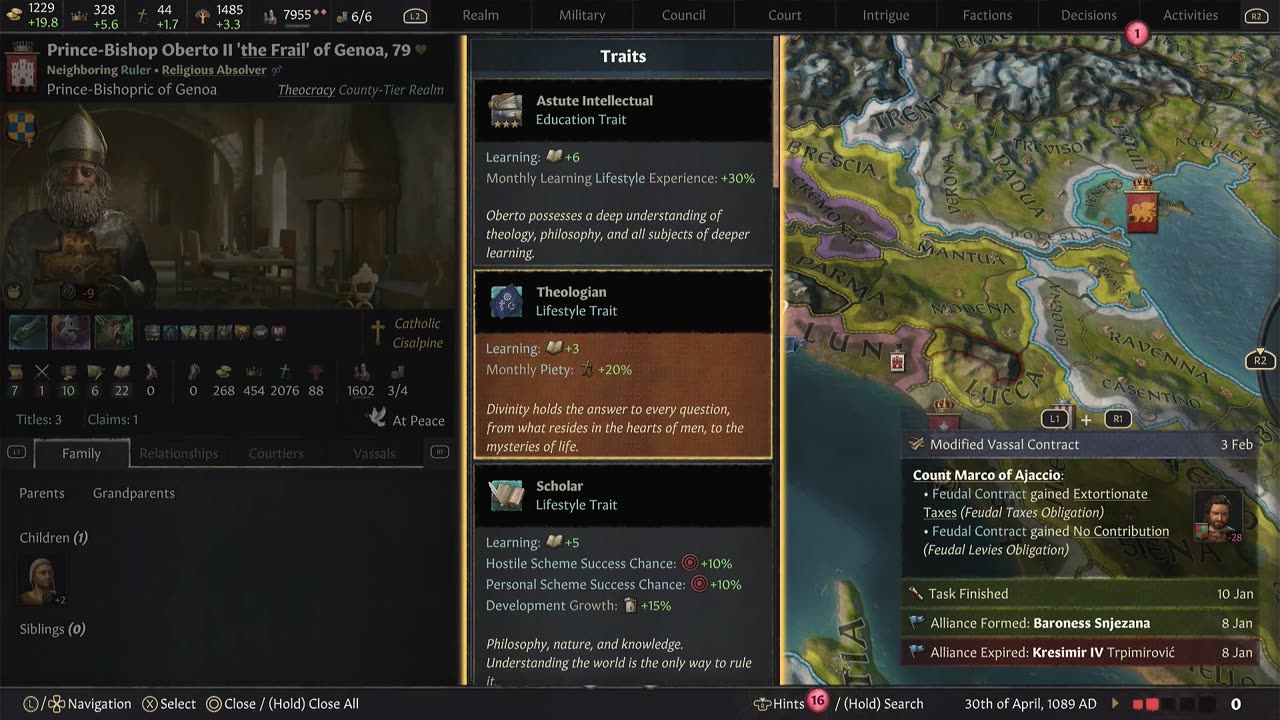Screen dimensions: 1280x720
Task: Click the Scholar trait book icon
Action: [506, 495]
